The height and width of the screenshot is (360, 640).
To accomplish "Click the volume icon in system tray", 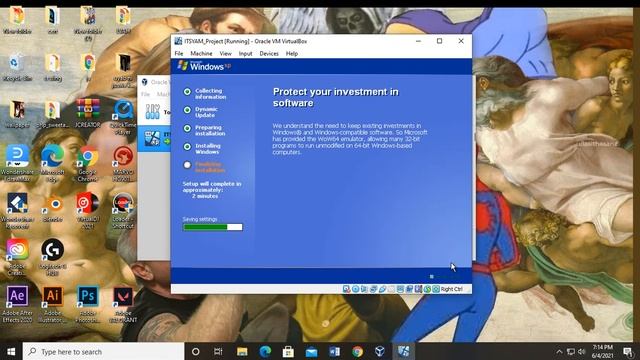I will [582, 351].
